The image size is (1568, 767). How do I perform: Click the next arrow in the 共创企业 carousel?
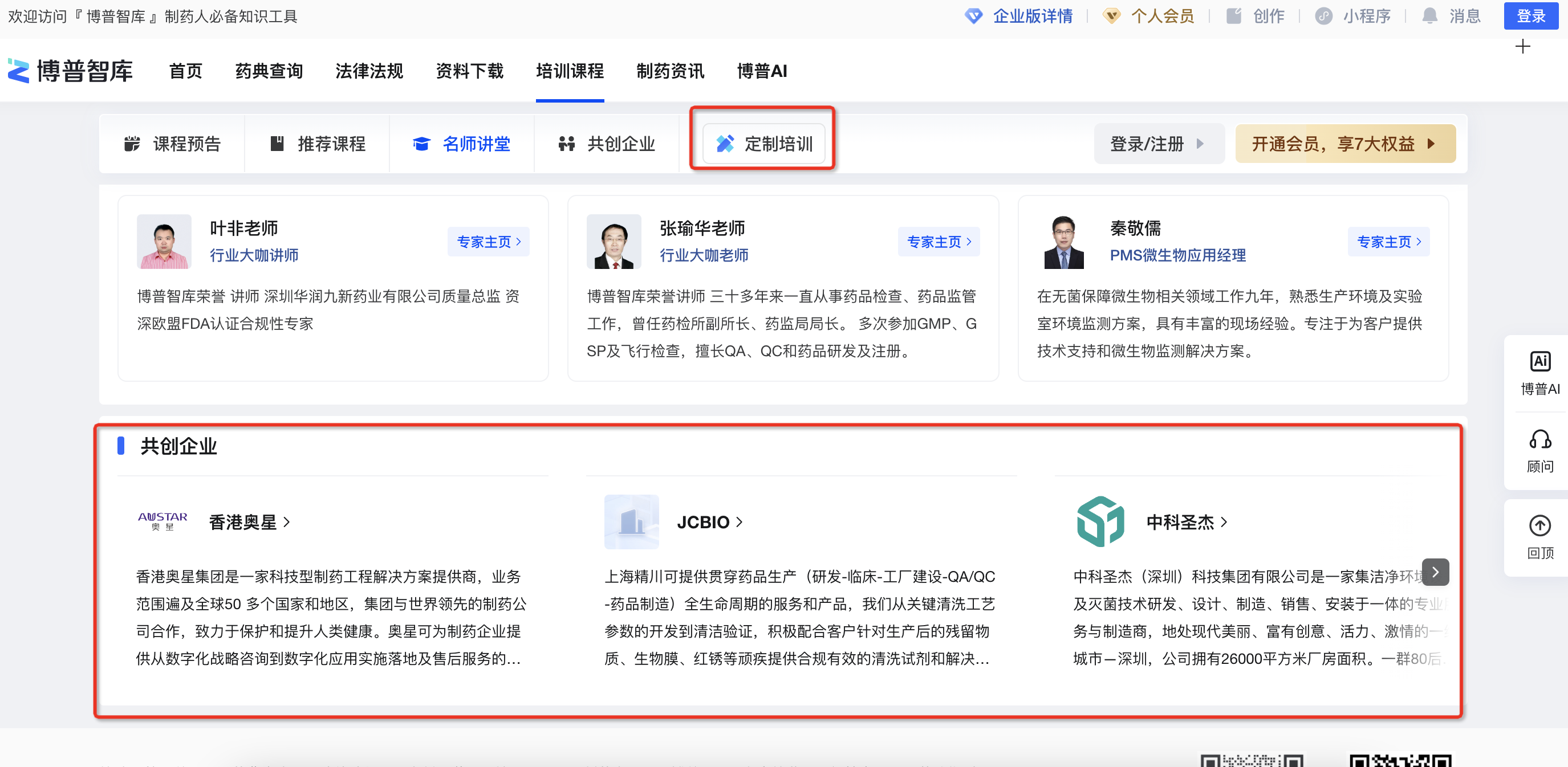tap(1435, 572)
